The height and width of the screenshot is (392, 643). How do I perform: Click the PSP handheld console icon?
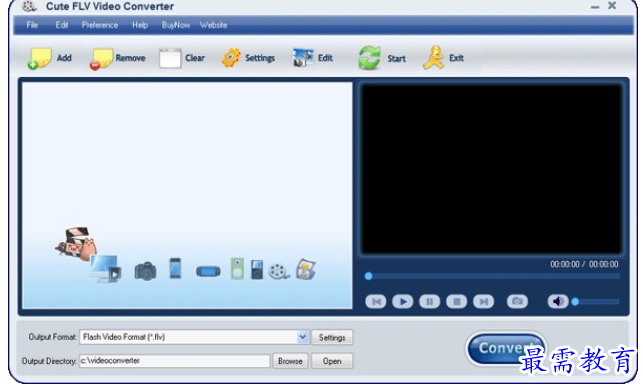click(208, 271)
